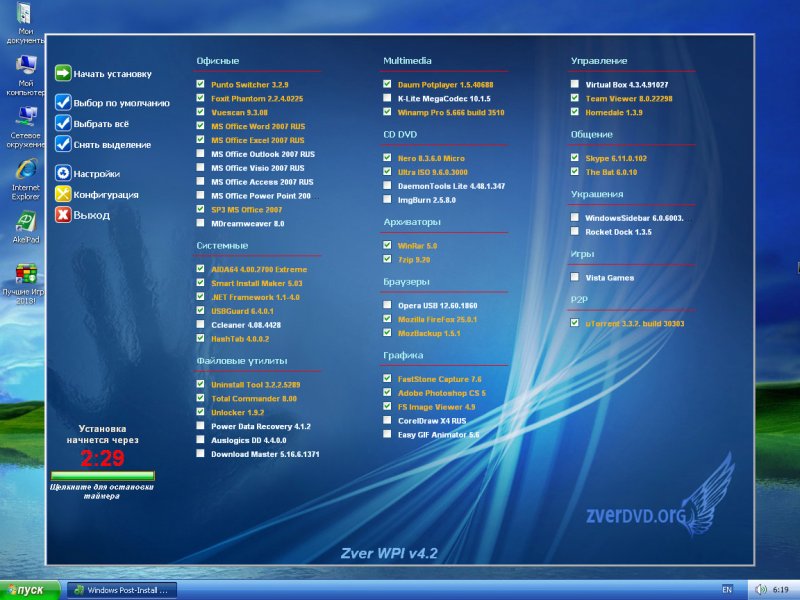The image size is (800, 600).
Task: Tick the WindowsSidebar 6.0.6003 checkbox
Action: click(x=575, y=217)
